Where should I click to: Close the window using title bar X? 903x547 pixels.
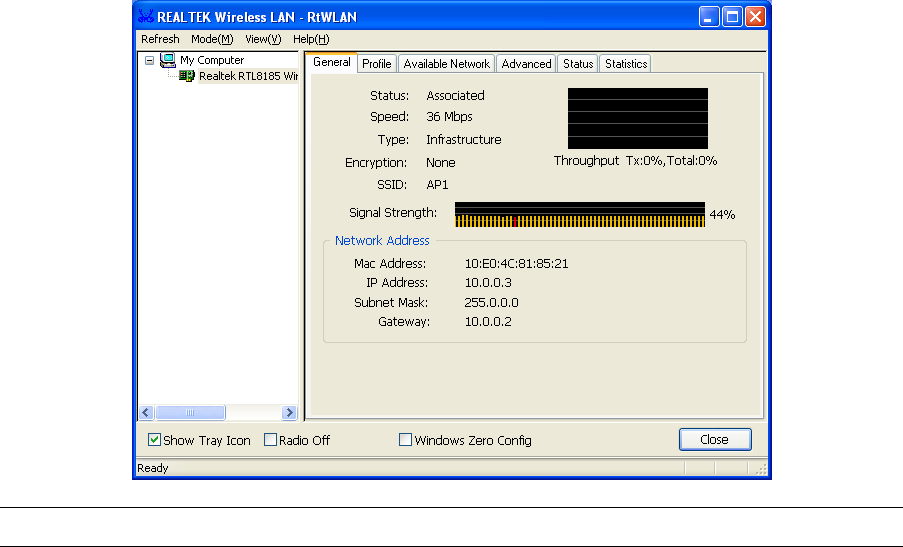755,17
